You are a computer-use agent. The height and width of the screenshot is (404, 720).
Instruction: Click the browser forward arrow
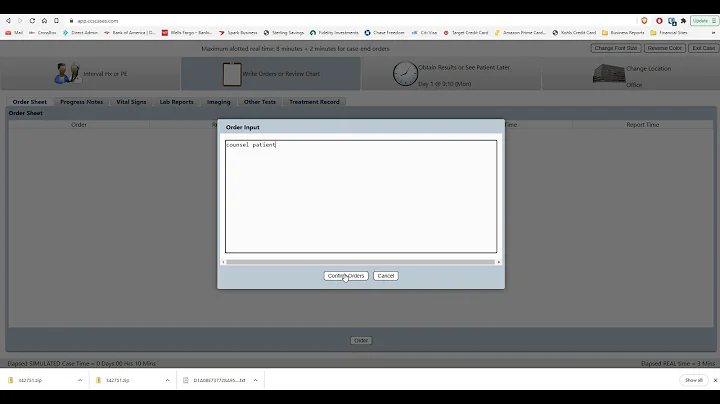20,21
